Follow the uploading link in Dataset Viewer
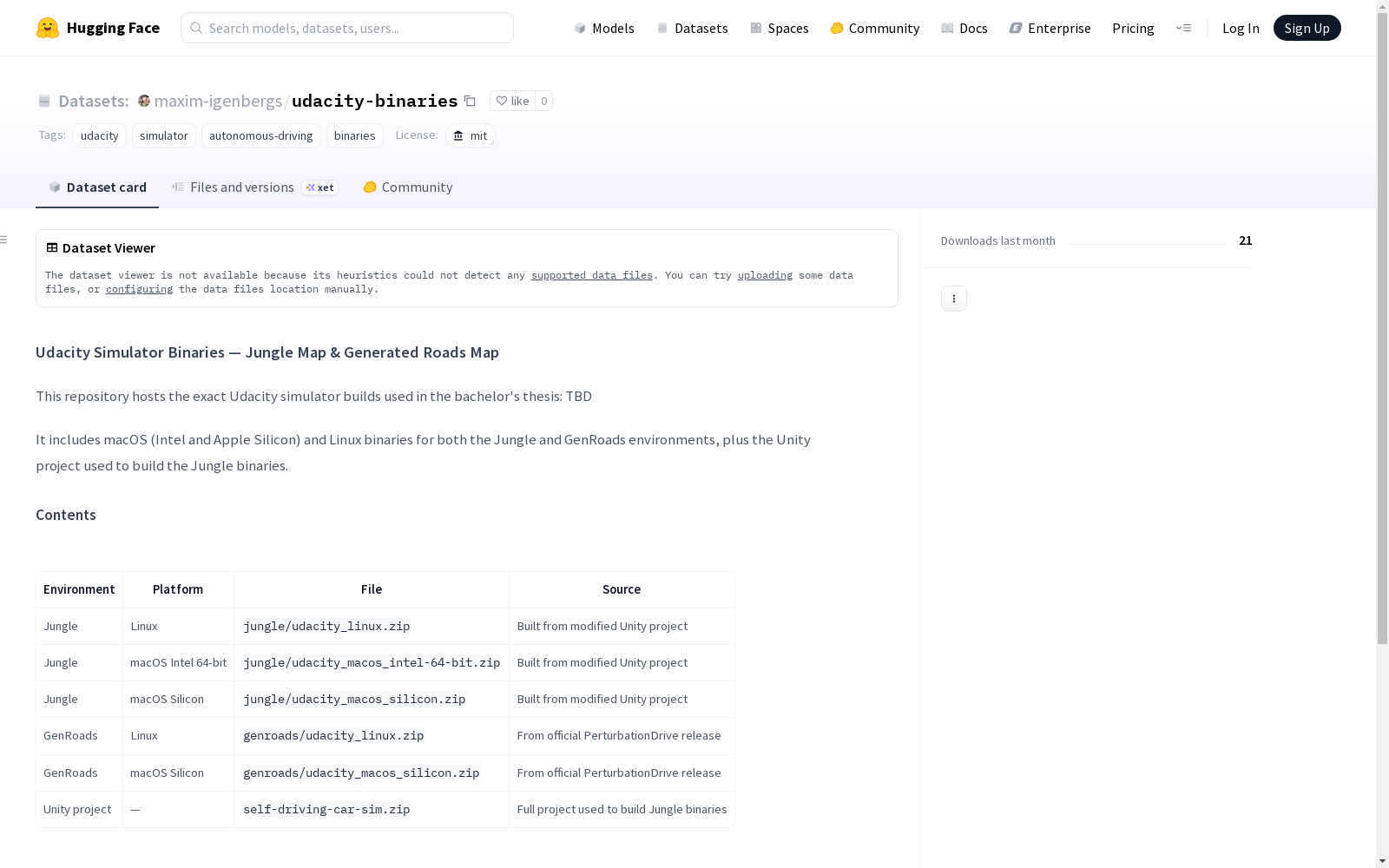Screen dimensions: 1389x868 click(765, 275)
